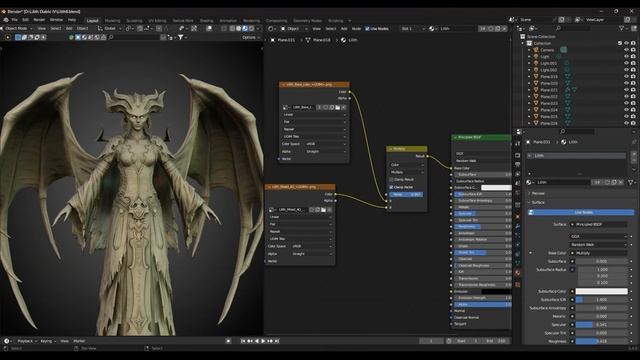Click the outliner filter funnel icon
Viewport: 640px width, 360px height.
click(622, 28)
